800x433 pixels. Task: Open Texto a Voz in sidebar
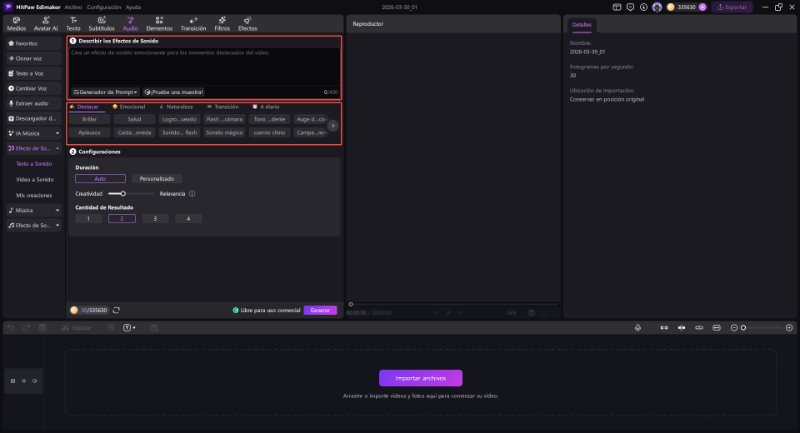[34, 73]
